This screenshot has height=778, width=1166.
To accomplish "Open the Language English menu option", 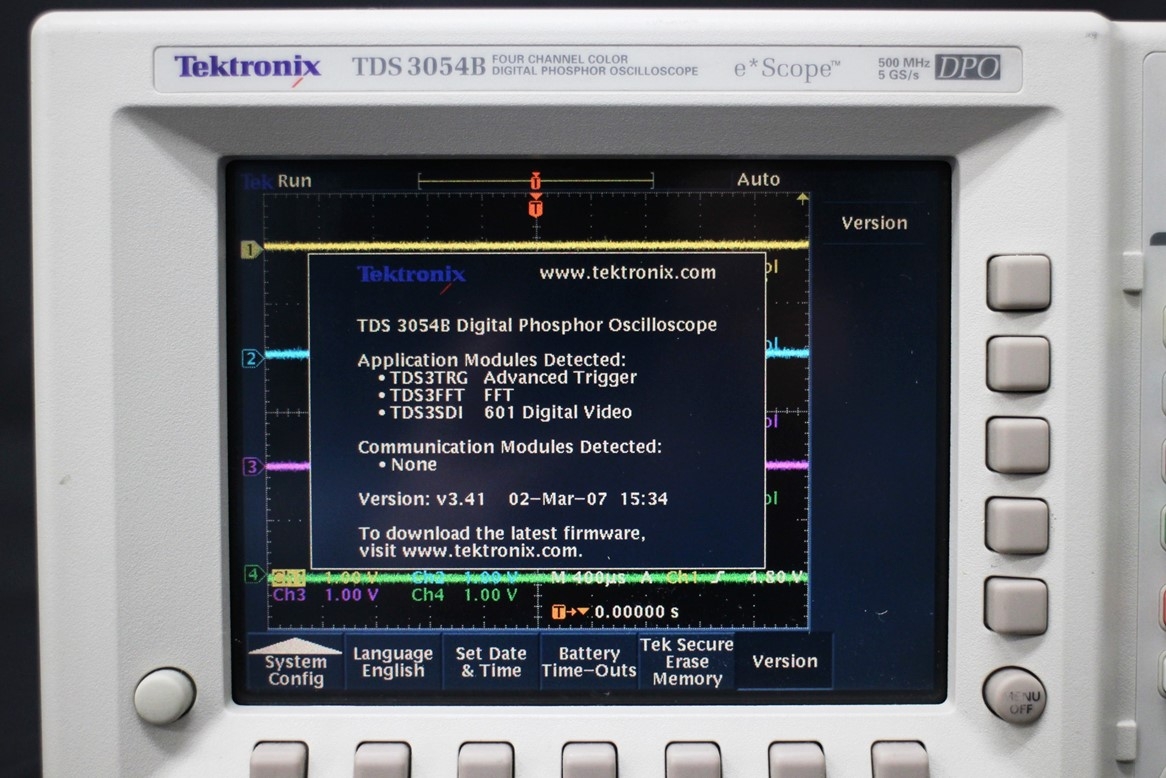I will [x=393, y=662].
